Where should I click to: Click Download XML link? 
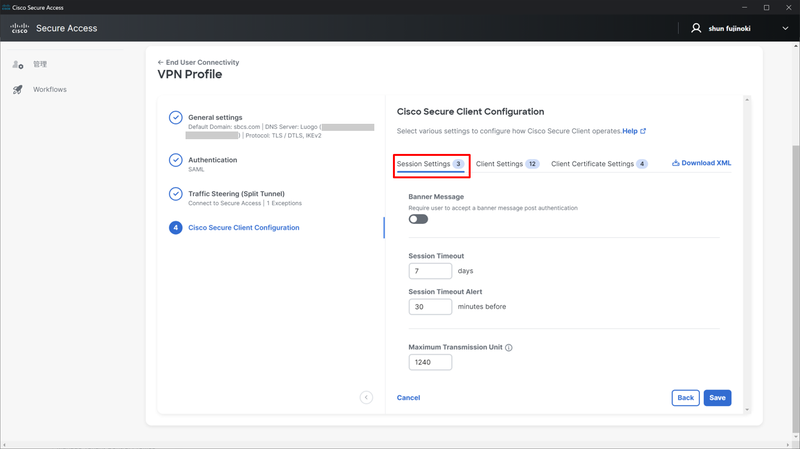702,163
